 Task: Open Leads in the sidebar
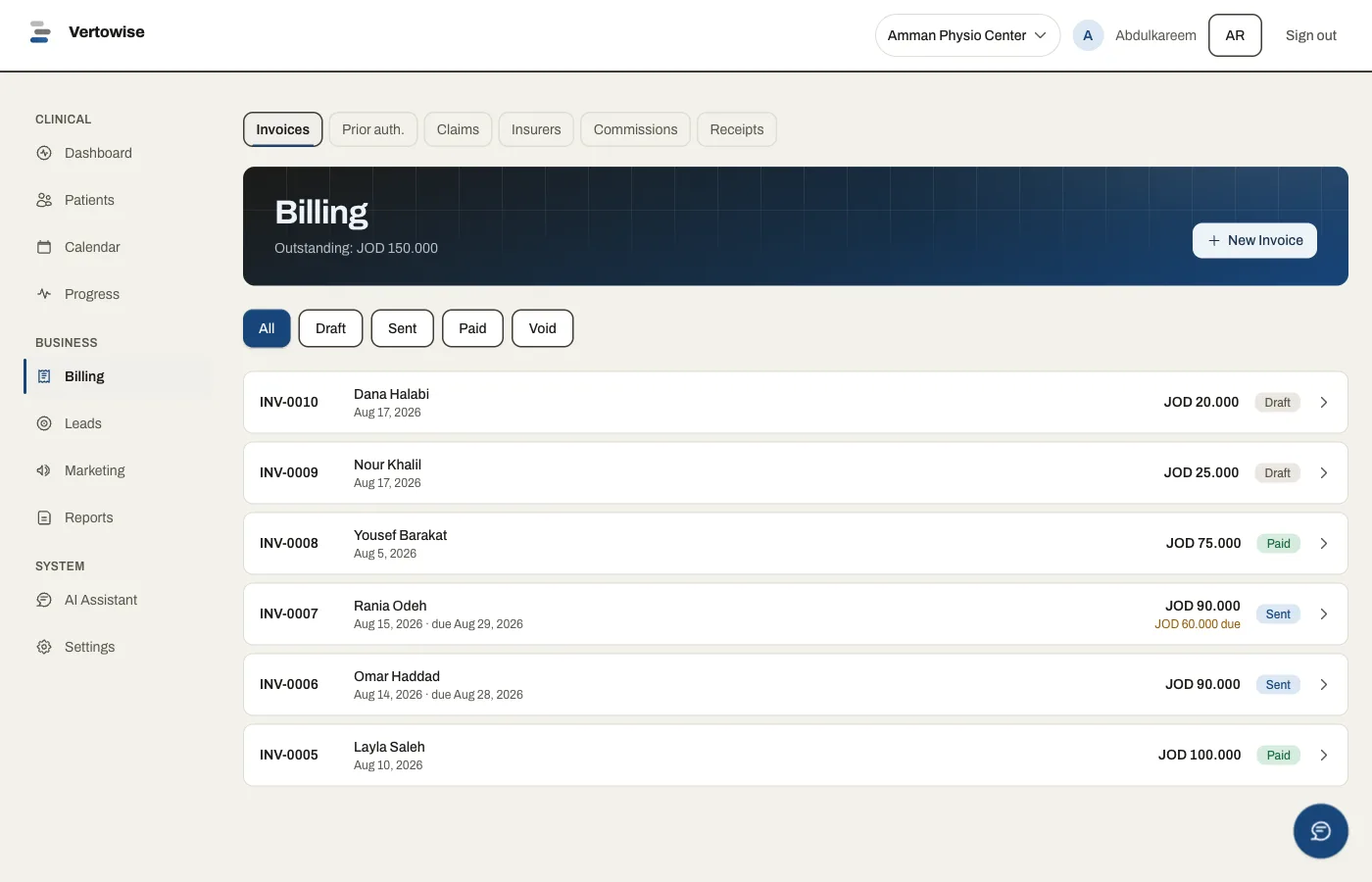pos(118,423)
